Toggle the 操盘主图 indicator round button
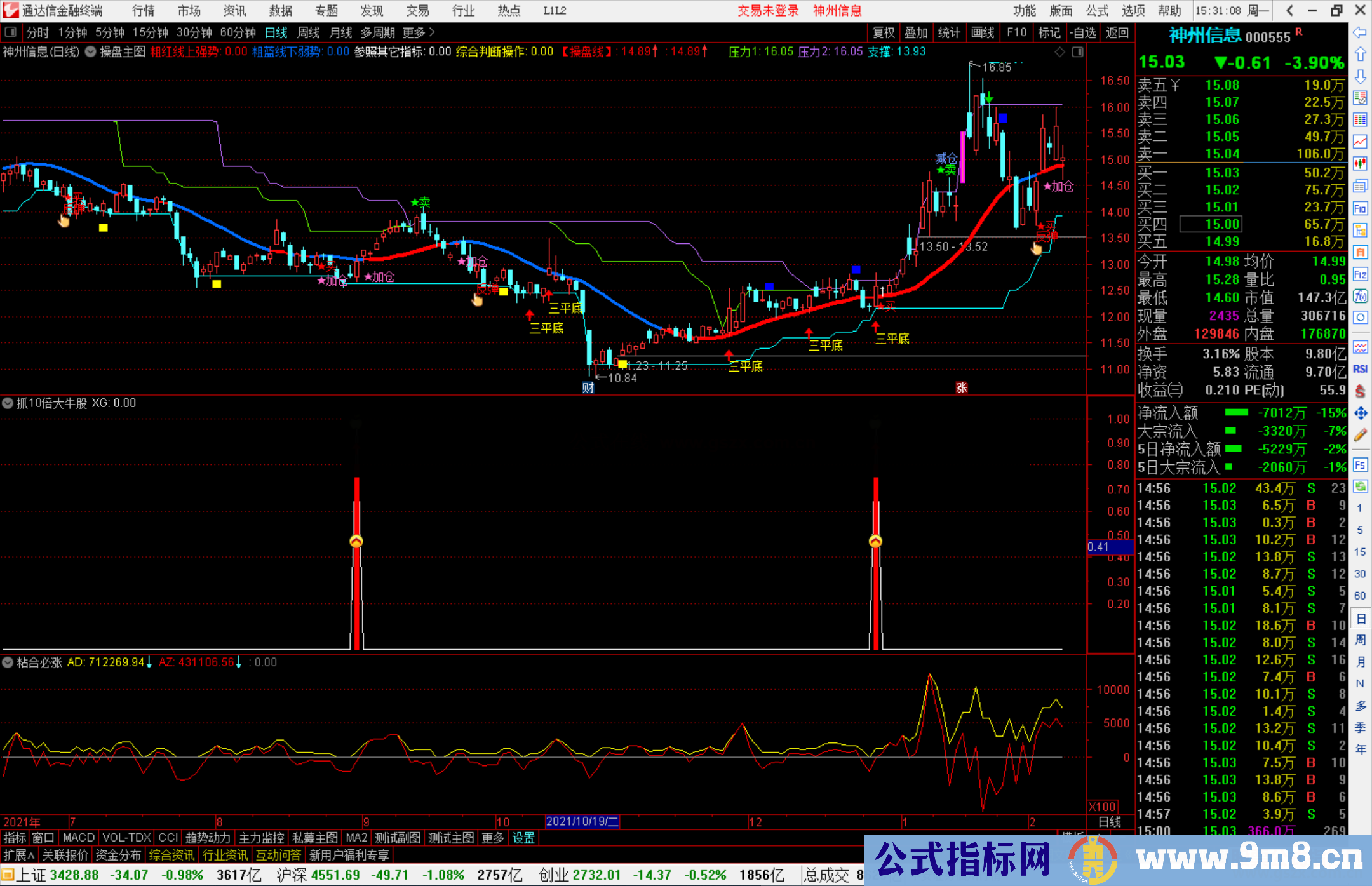Viewport: 1372px width, 886px height. click(91, 51)
